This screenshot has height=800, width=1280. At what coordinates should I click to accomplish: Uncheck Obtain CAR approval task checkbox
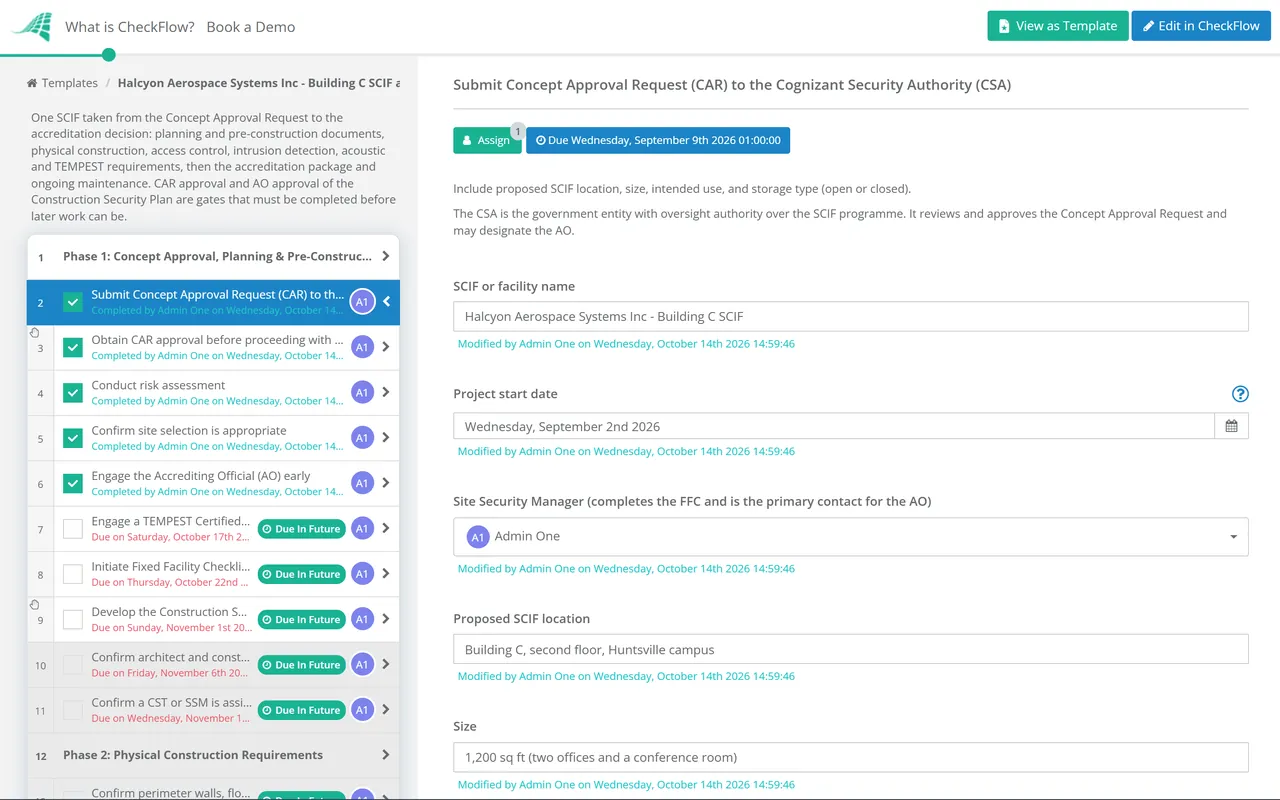click(x=73, y=347)
